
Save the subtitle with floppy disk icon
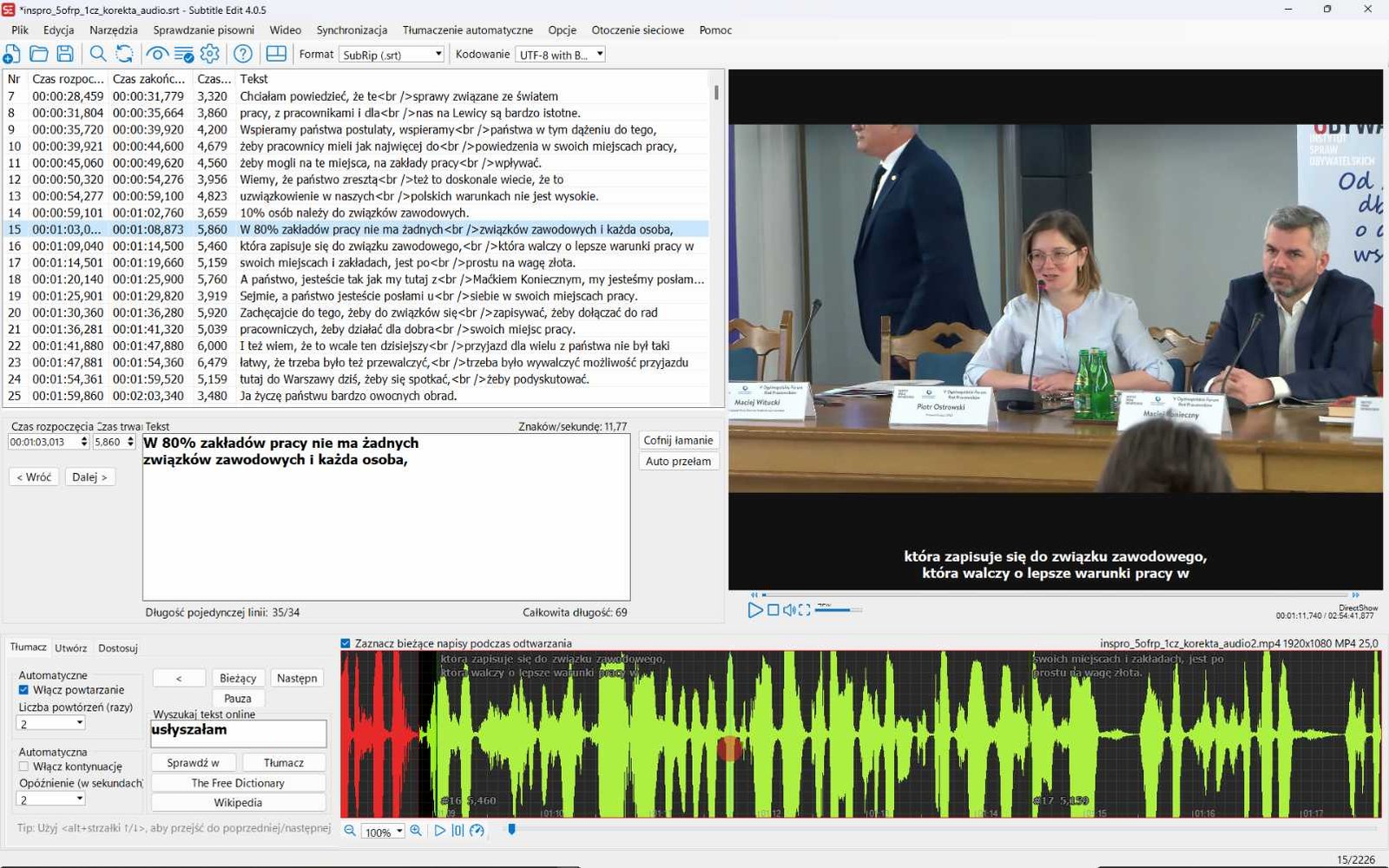point(65,54)
